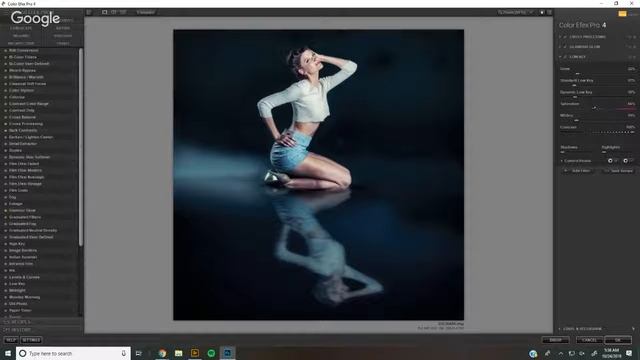Open Spotify from the taskbar
The image size is (640, 360).
point(211,353)
